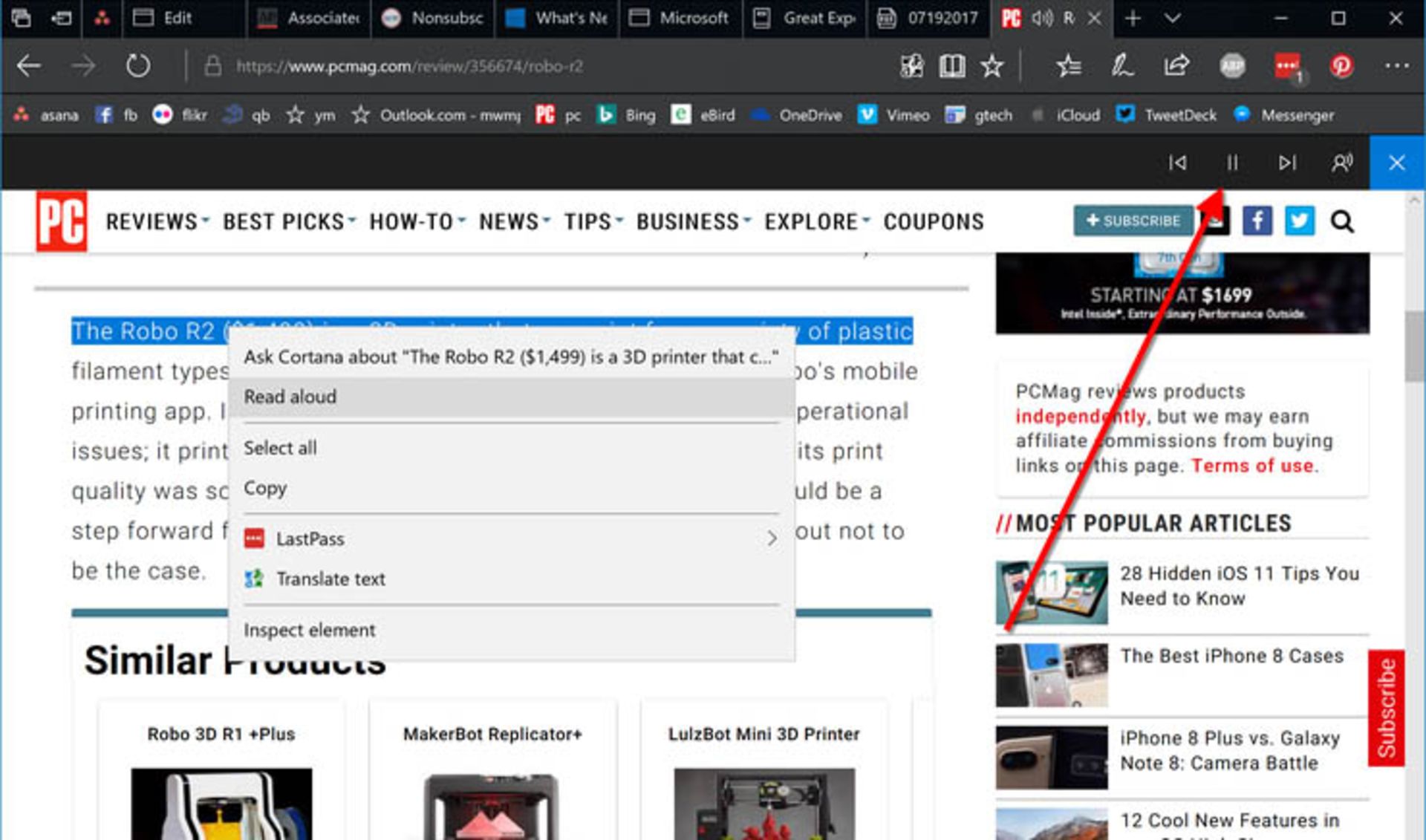Skip to next paragraph in read aloud
Viewport: 1426px width, 840px height.
1287,163
